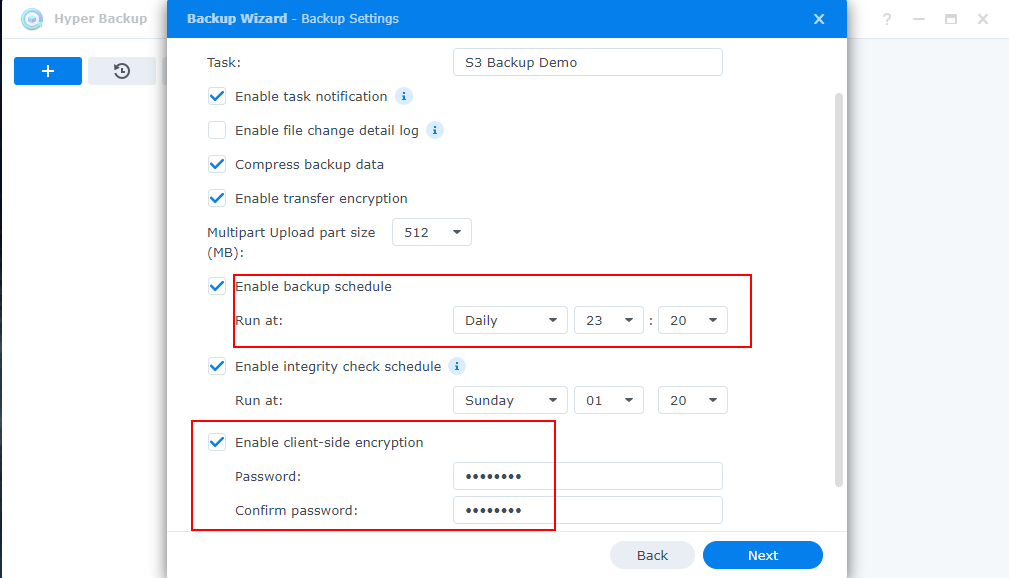The image size is (1009, 578).
Task: Toggle Enable task notification checkbox
Action: [217, 96]
